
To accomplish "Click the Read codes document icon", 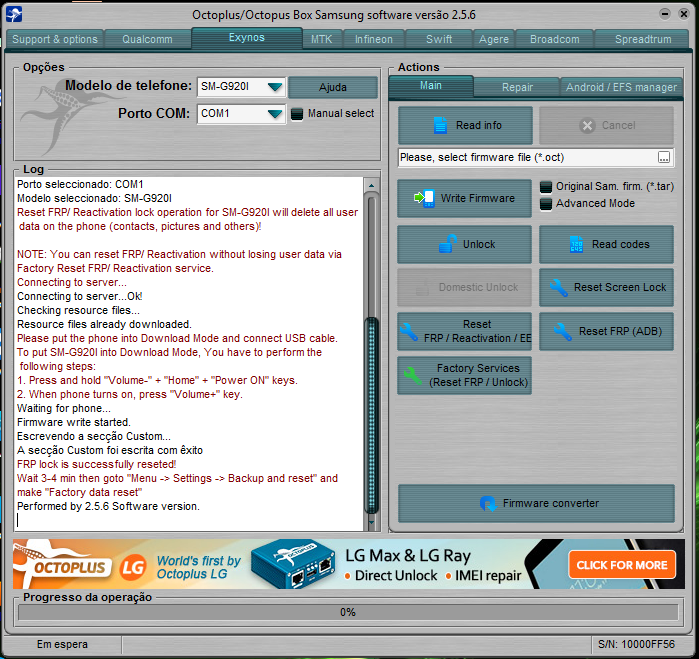I will 576,244.
